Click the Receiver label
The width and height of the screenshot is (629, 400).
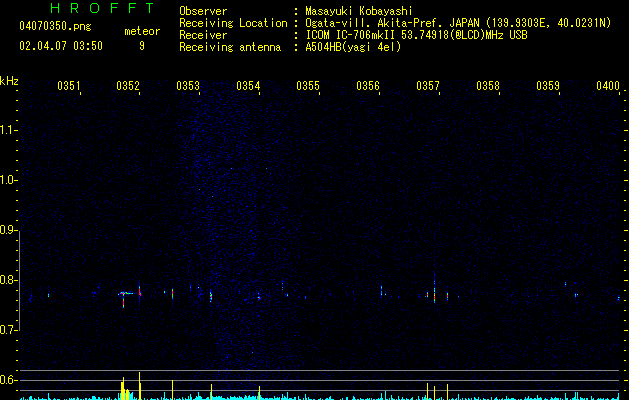click(x=203, y=35)
